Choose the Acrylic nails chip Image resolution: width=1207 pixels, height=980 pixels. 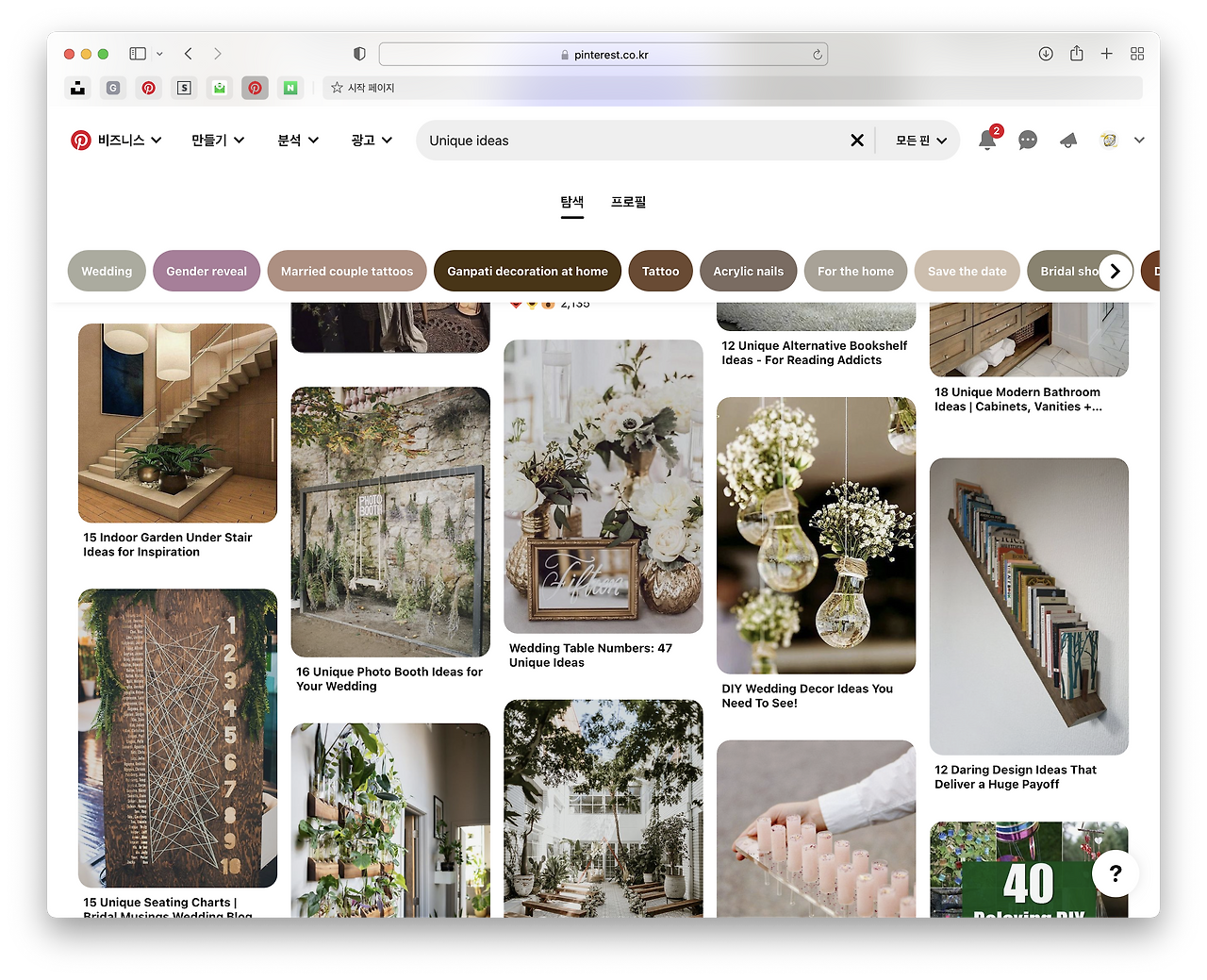[749, 271]
